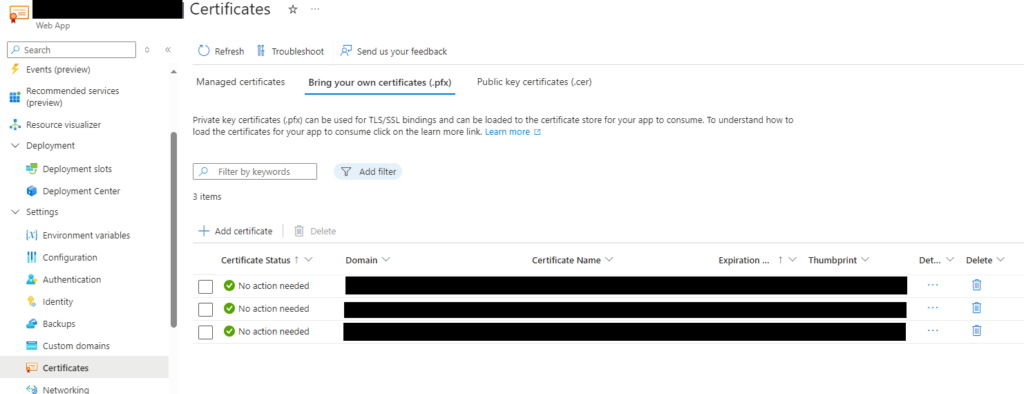The image size is (1024, 394).
Task: Click the sidebar vertical scrollbar
Action: click(x=173, y=229)
